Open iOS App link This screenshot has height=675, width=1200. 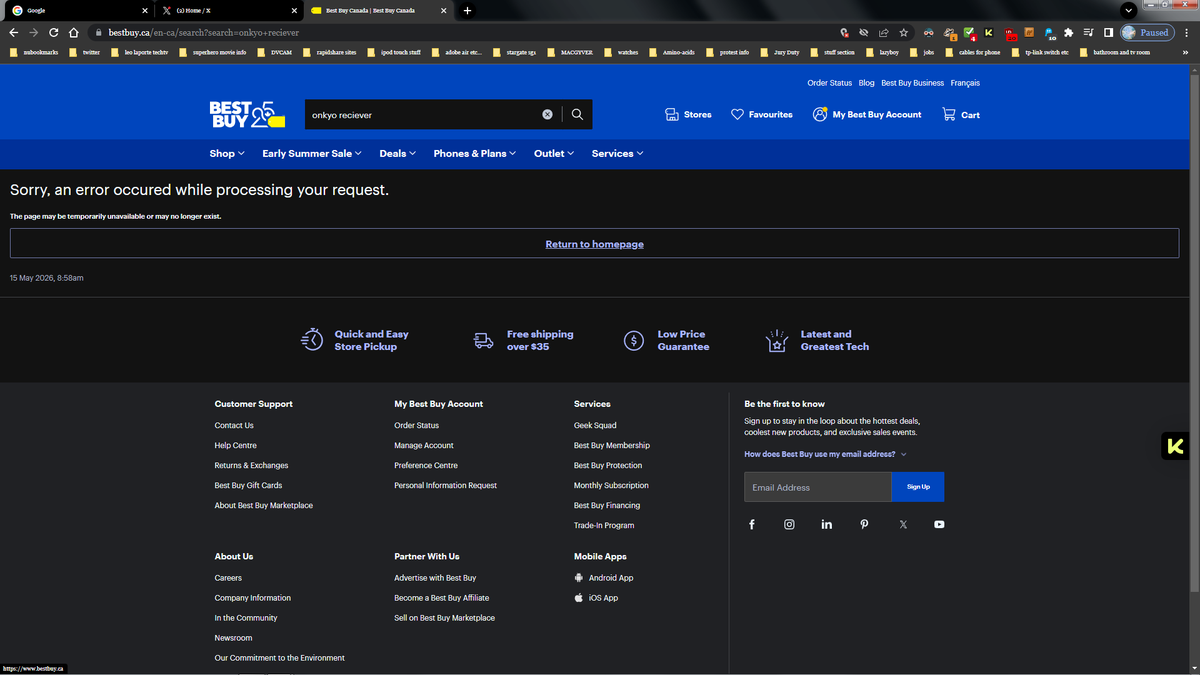coord(596,598)
